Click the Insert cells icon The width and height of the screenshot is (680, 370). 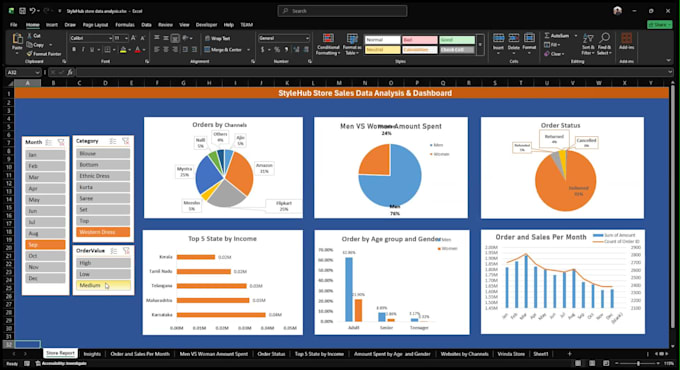point(498,38)
